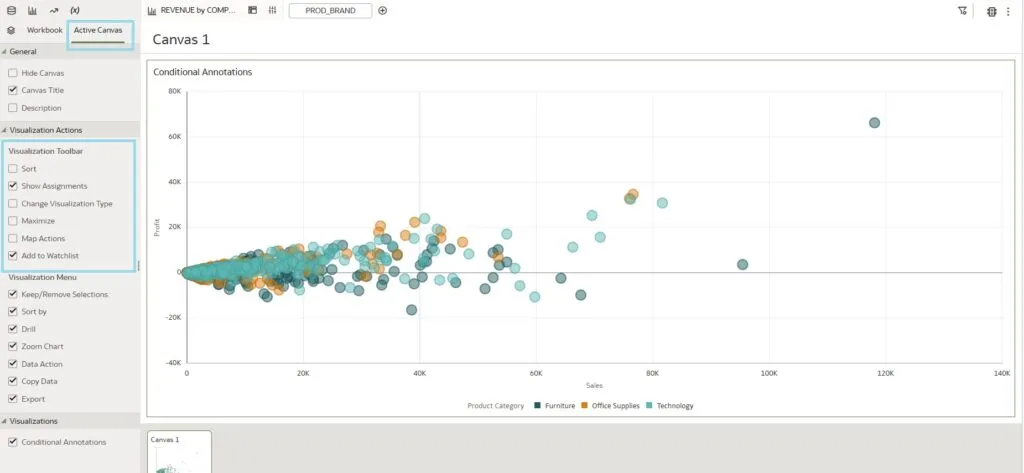
Task: Enable the Hide Canvas checkbox
Action: [12, 73]
